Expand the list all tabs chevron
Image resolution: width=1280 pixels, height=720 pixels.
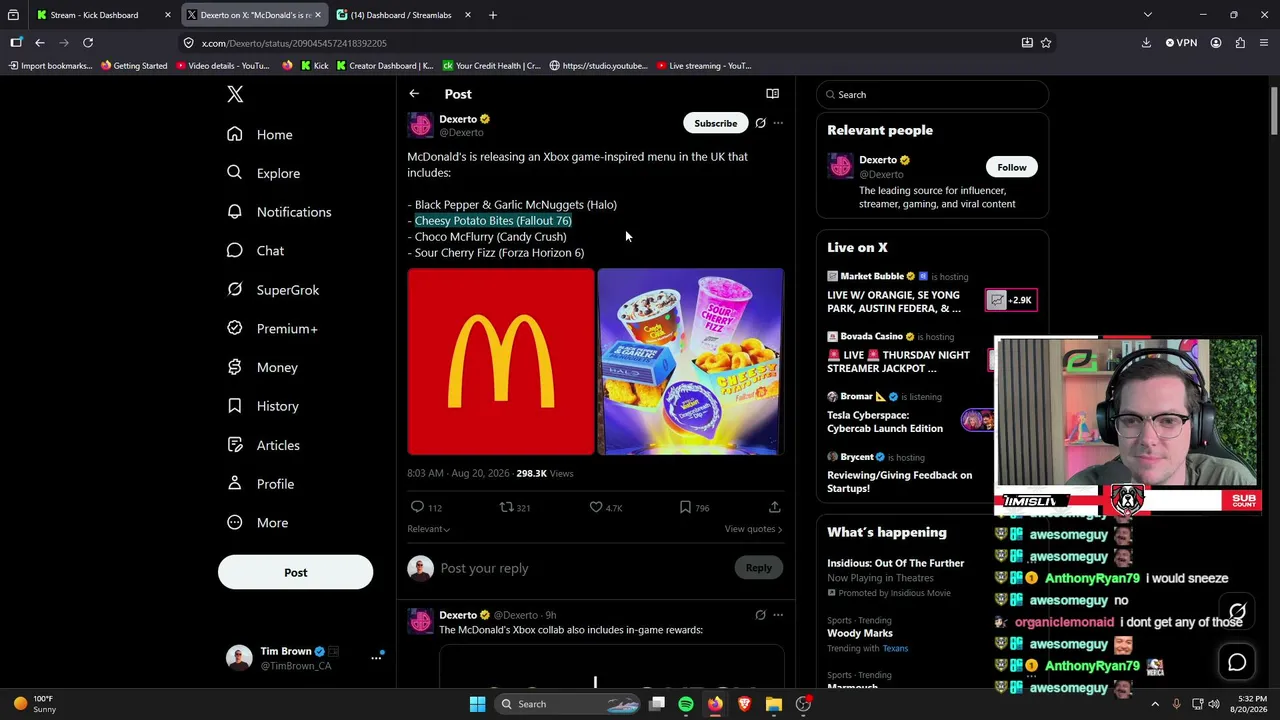pos(1148,15)
